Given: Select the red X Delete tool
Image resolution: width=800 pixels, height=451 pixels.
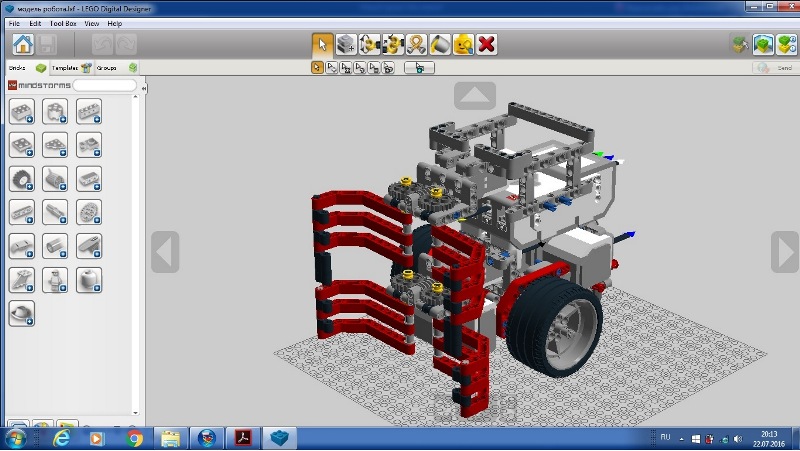Looking at the screenshot, I should 487,45.
